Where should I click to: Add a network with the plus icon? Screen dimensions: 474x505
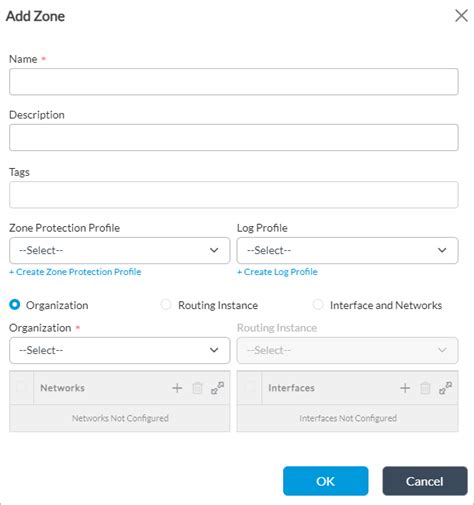click(x=177, y=388)
